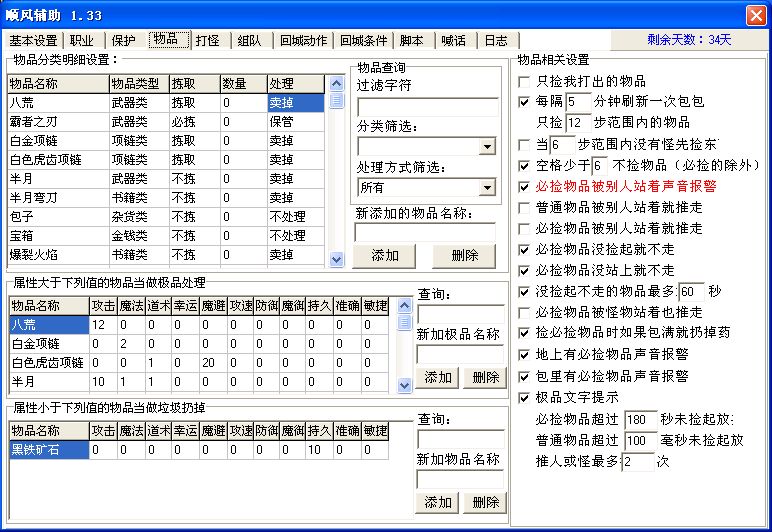Toggle 没捡起不走的物品最多60秒 checkbox
772x532 pixels.
coord(524,292)
